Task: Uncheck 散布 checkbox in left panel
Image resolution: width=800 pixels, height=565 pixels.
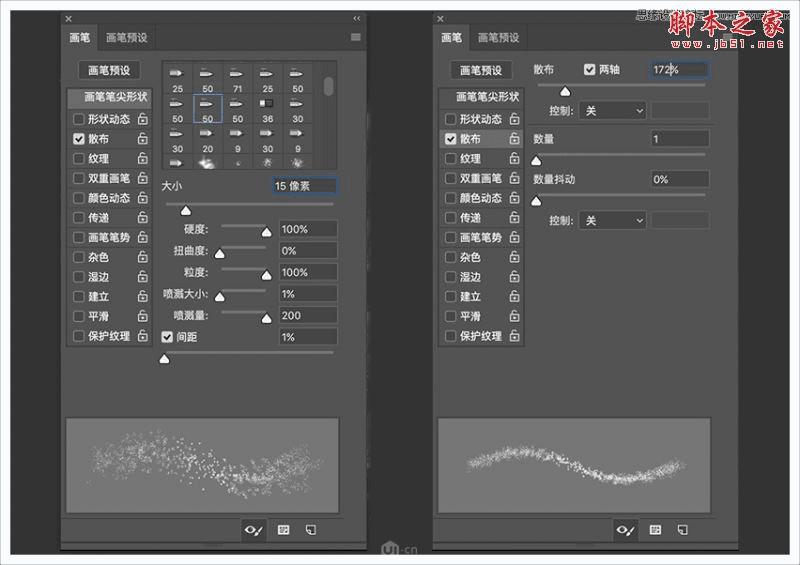Action: click(79, 139)
